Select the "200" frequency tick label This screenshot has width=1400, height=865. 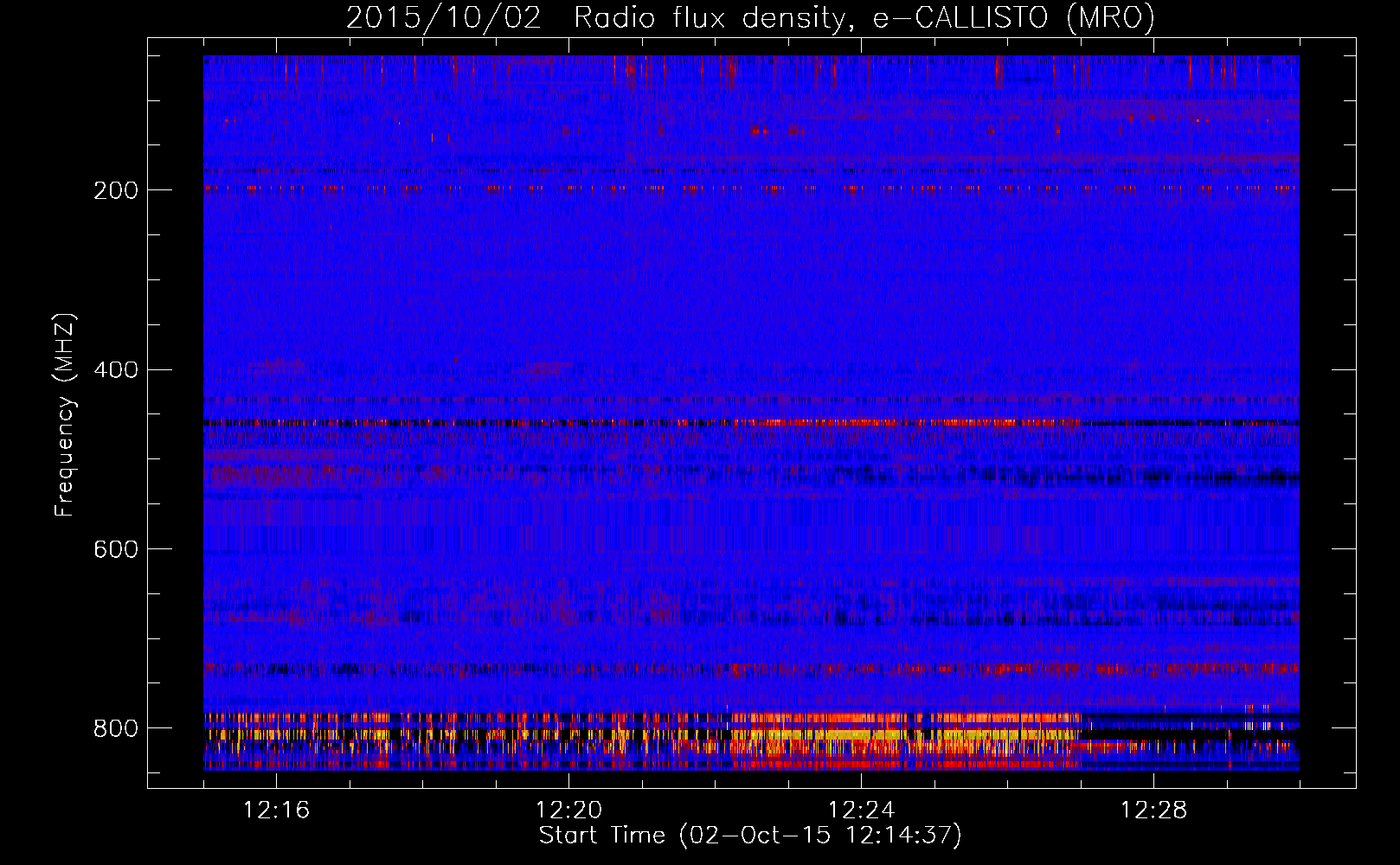(x=115, y=190)
